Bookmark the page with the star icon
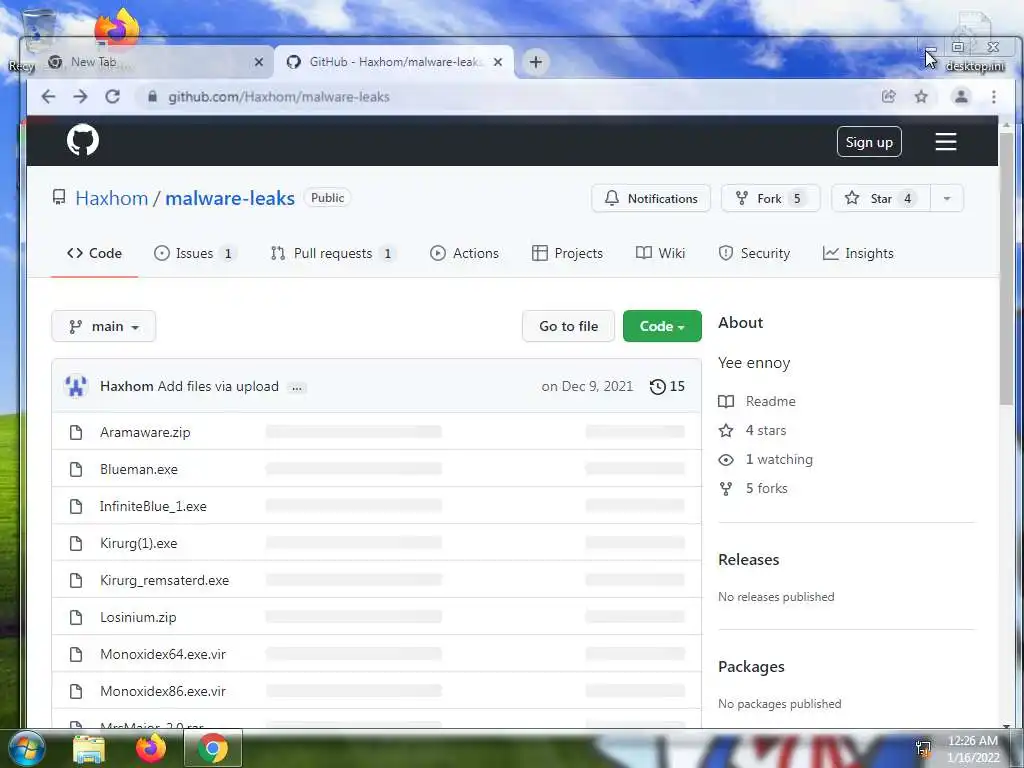This screenshot has height=768, width=1024. 921,97
